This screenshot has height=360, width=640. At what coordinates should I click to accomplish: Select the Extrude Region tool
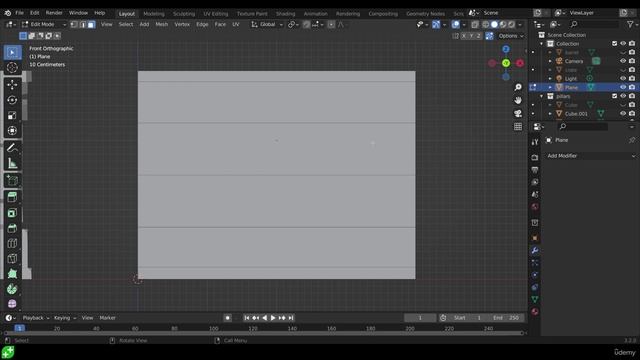12,197
